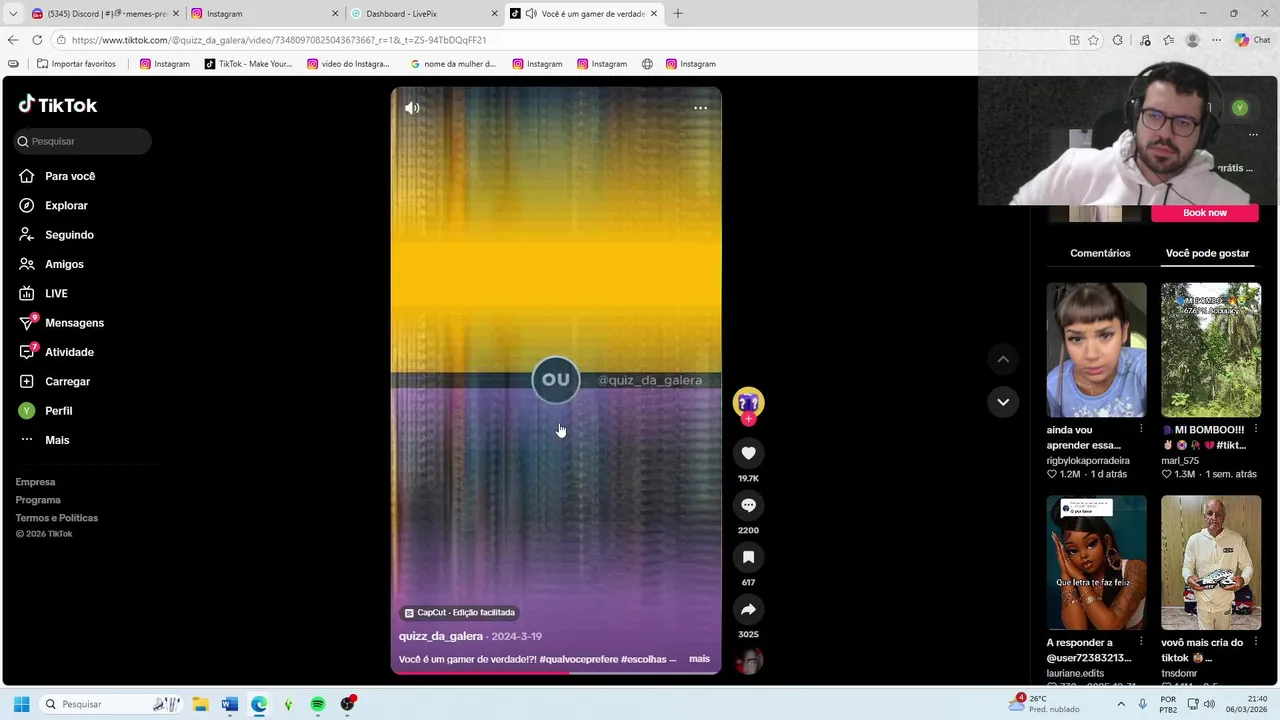Open the video's three-dot options menu
1280x720 pixels.
700,108
